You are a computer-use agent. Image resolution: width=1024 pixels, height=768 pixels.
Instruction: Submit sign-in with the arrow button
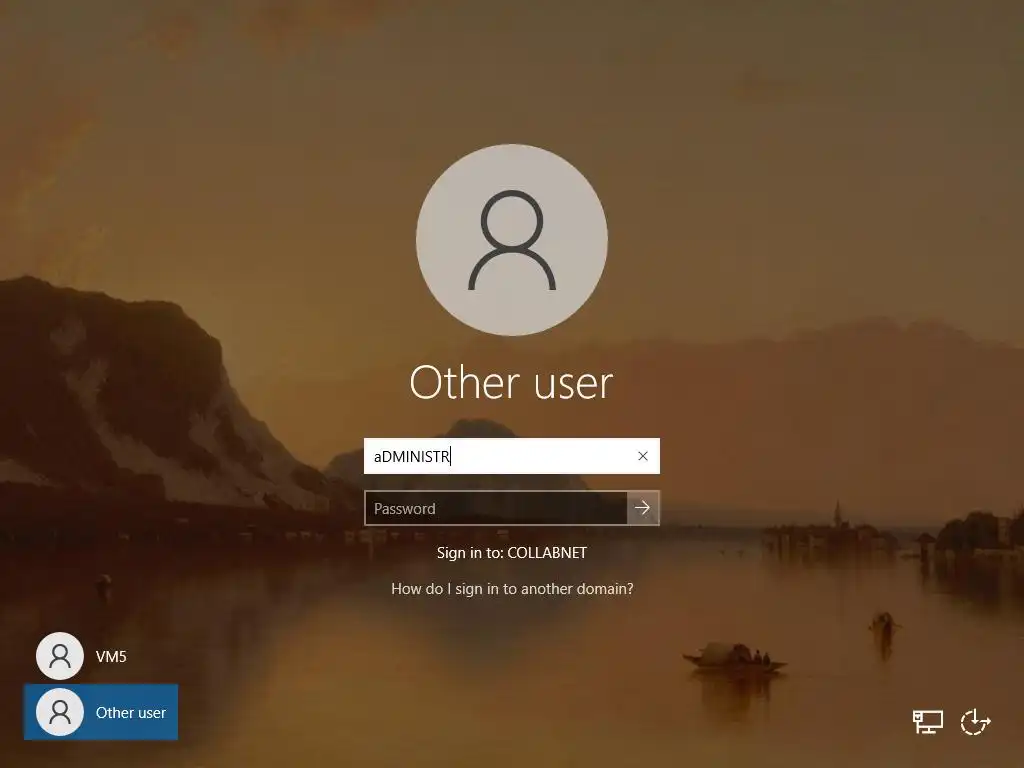click(643, 508)
